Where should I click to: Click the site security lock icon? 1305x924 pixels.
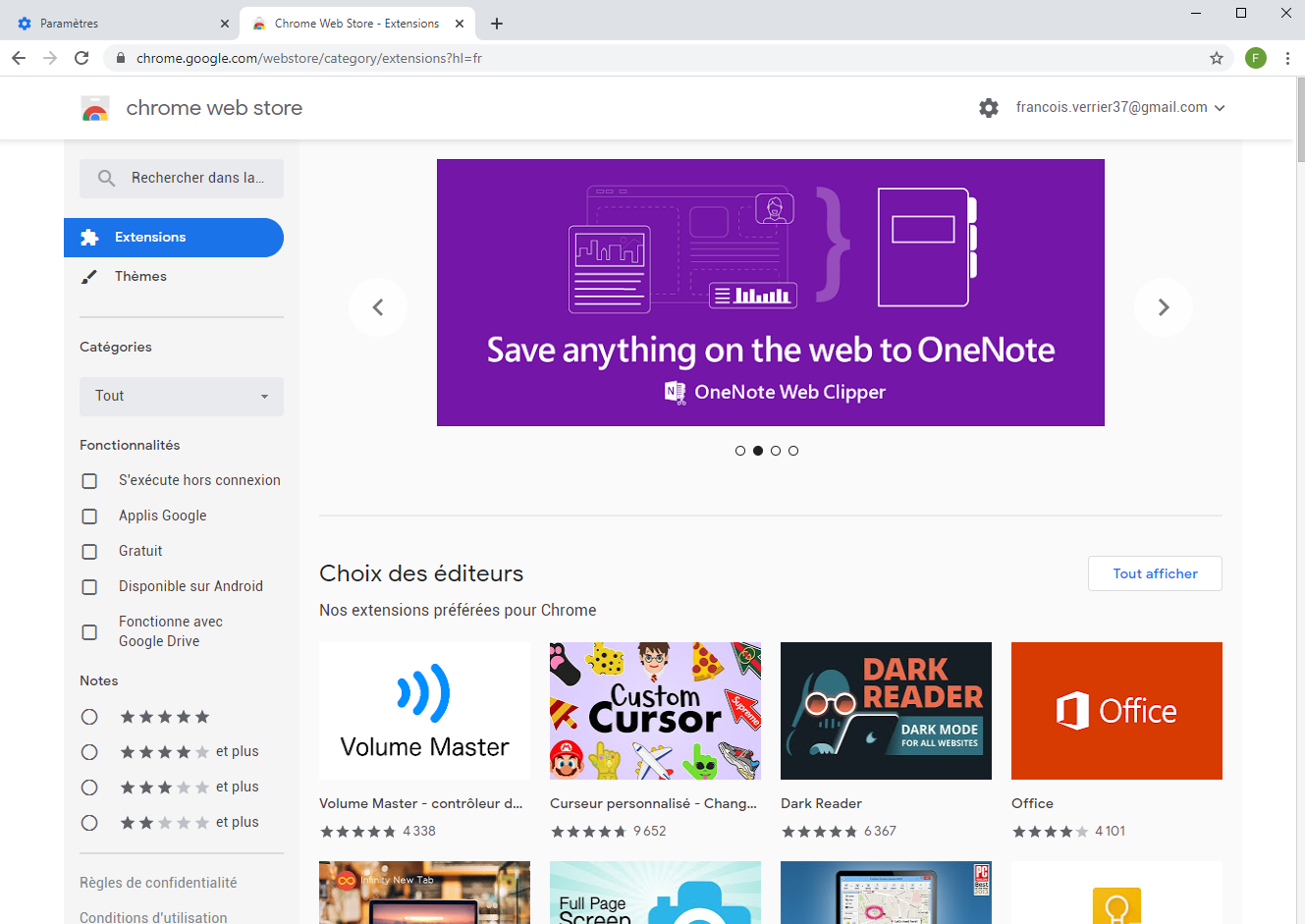point(120,58)
